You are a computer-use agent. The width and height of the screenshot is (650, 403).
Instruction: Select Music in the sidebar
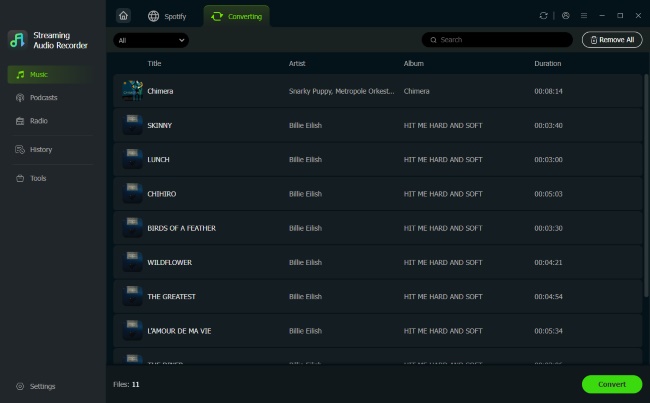click(x=51, y=75)
